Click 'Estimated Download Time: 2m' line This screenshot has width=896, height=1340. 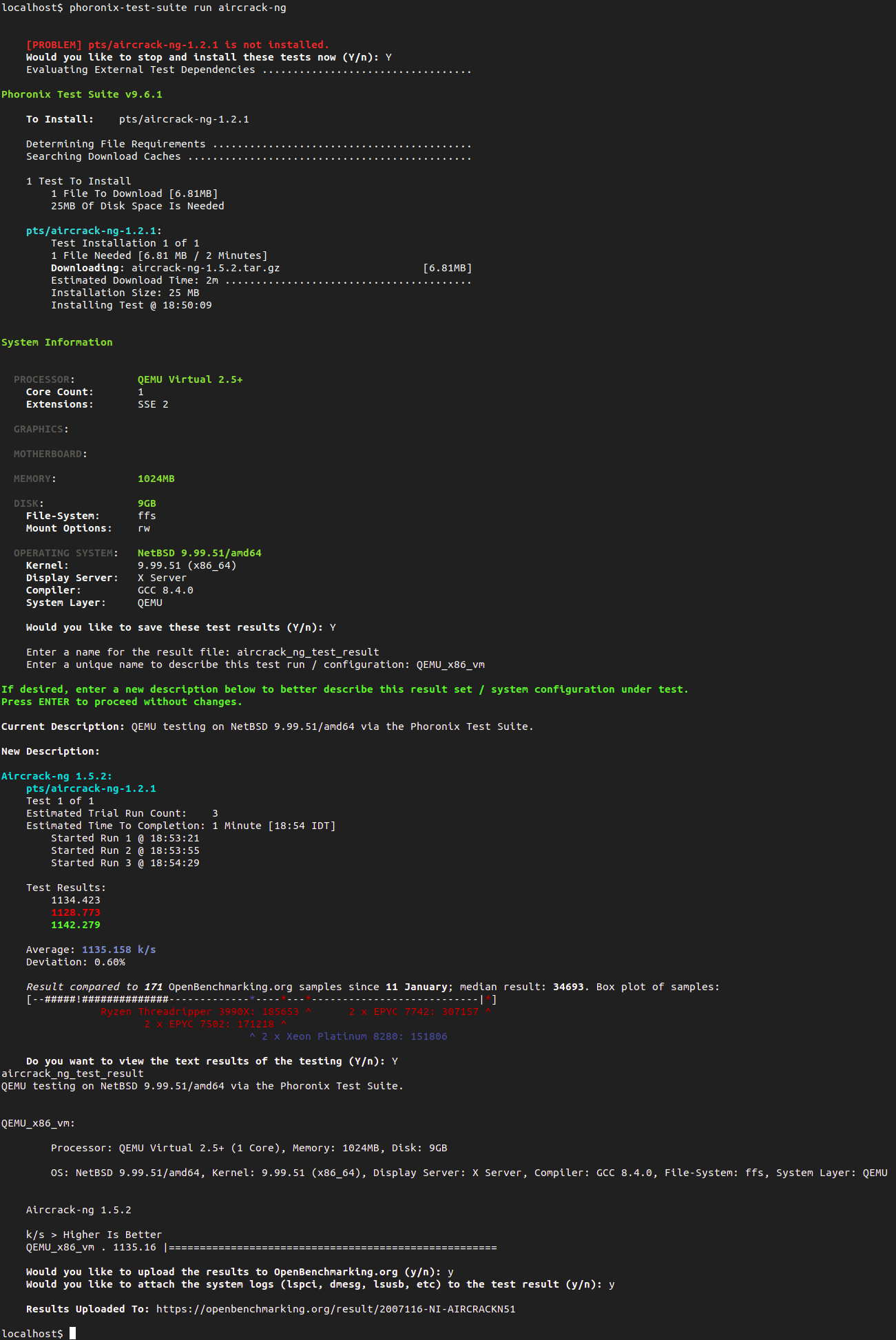[x=261, y=281]
